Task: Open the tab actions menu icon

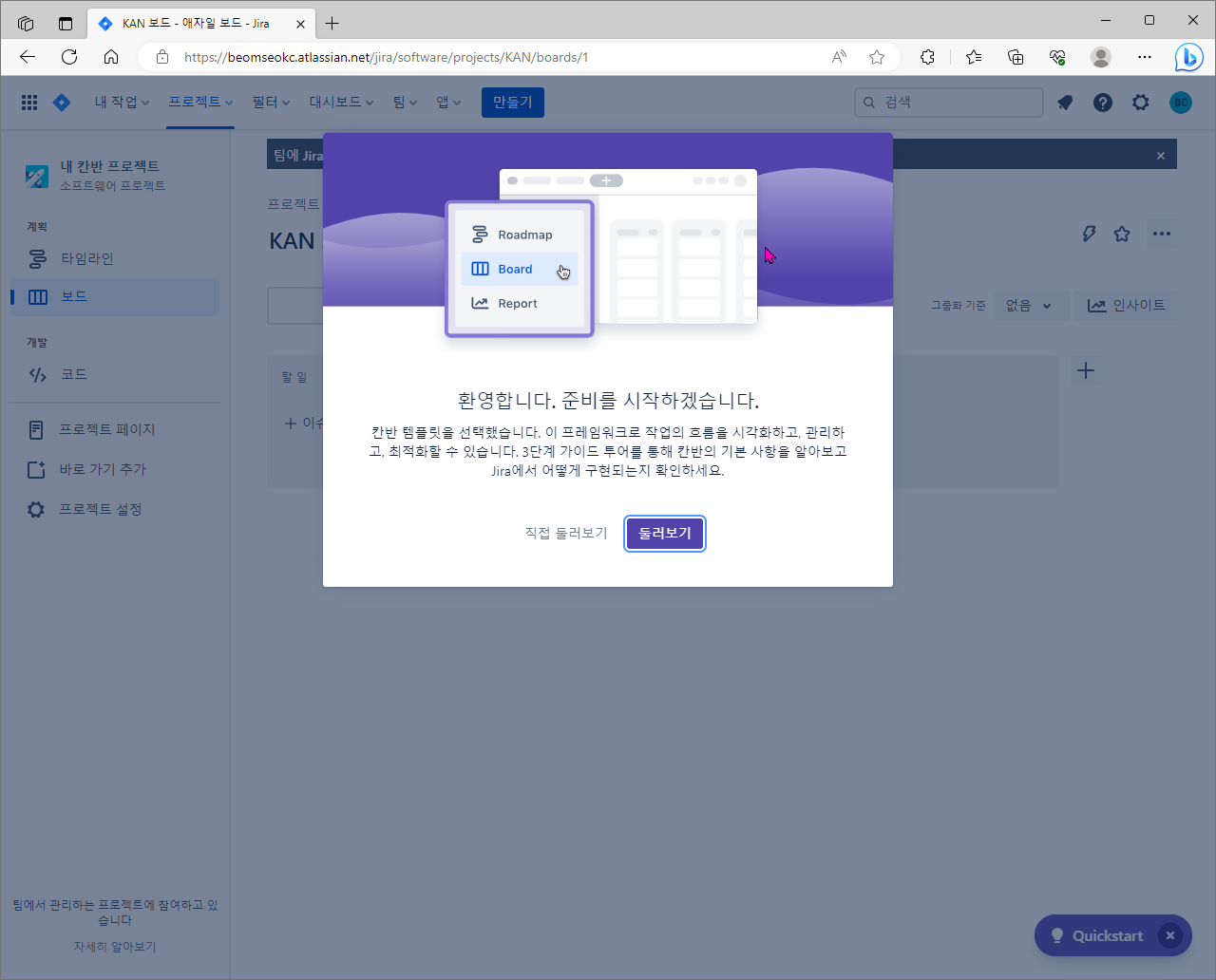Action: coord(66,23)
